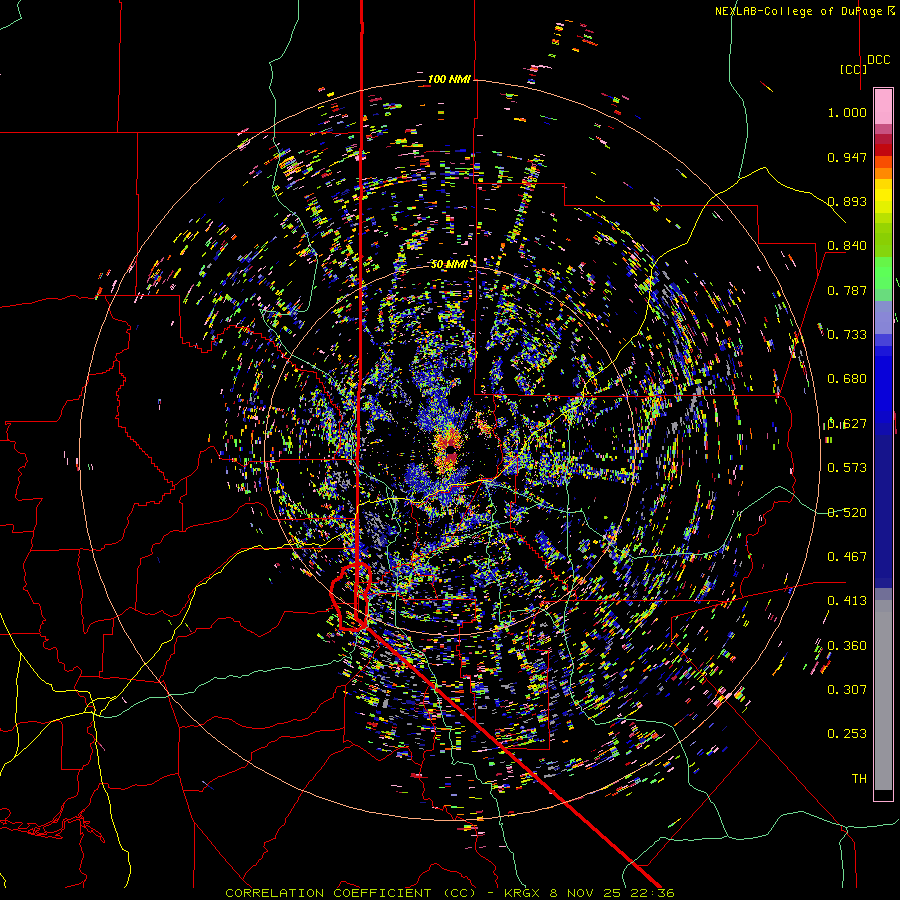The width and height of the screenshot is (900, 900).
Task: Pick the yellow segment of color bar
Action: tap(883, 196)
